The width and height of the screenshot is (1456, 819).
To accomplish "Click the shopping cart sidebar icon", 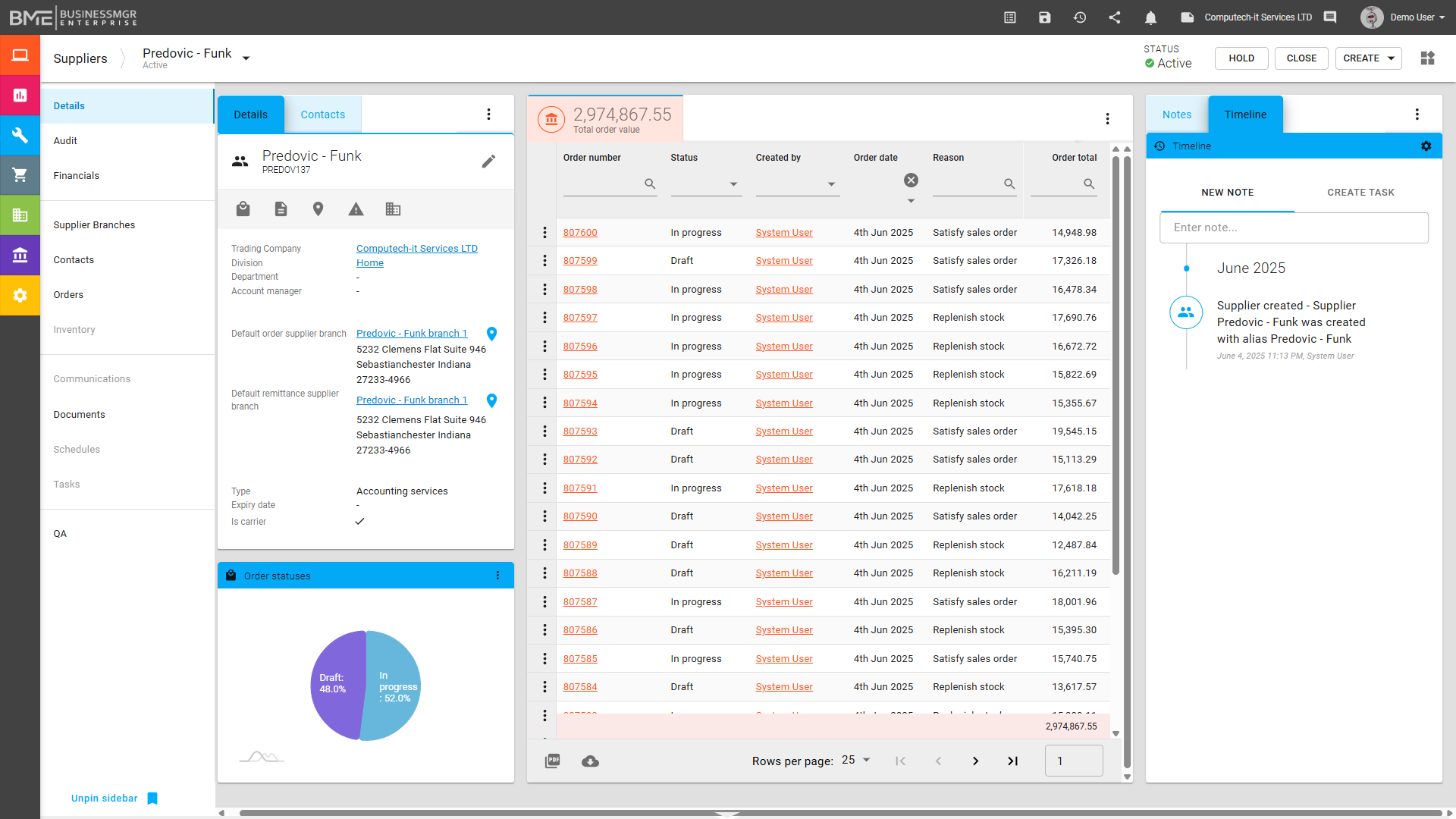I will (20, 175).
